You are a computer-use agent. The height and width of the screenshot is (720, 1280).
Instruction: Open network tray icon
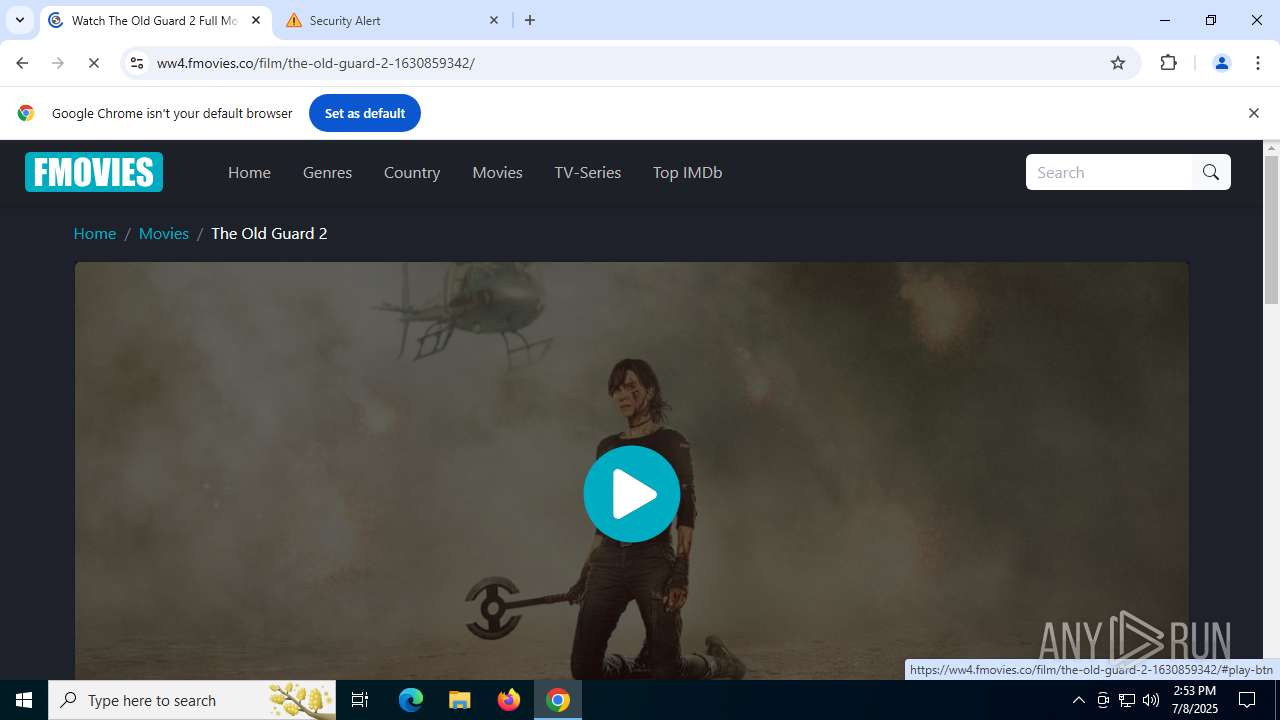(1127, 700)
